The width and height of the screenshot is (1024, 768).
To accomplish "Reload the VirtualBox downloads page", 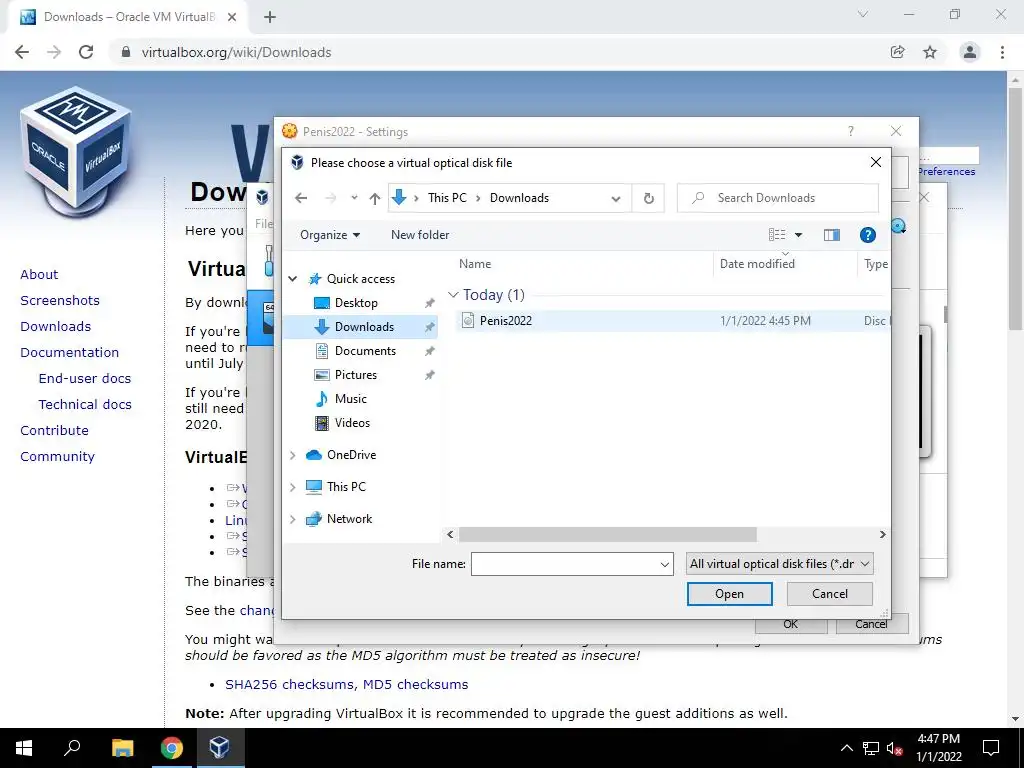I will (x=86, y=52).
